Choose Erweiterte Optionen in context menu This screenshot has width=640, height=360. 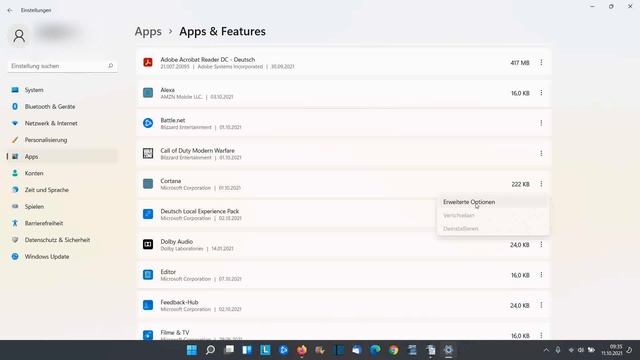[493, 202]
